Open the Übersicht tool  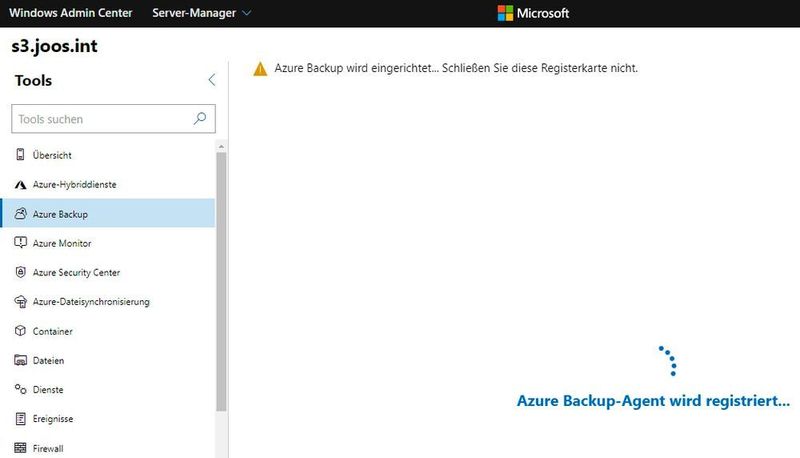point(108,155)
